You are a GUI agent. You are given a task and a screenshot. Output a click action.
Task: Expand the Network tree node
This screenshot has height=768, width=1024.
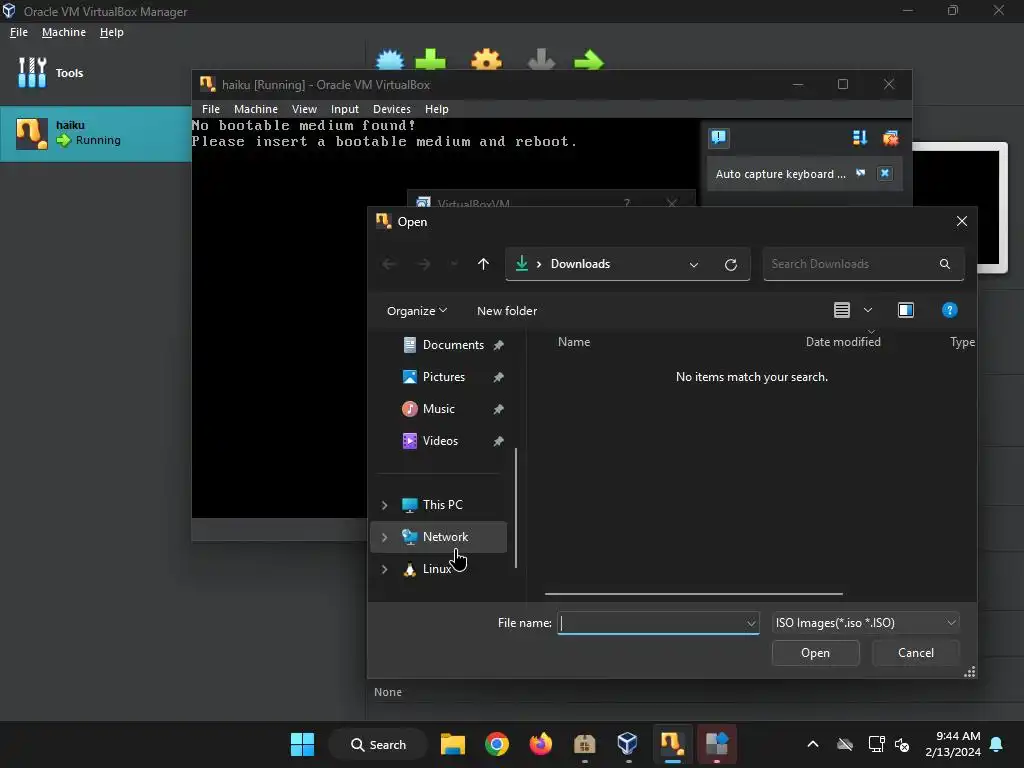click(384, 537)
